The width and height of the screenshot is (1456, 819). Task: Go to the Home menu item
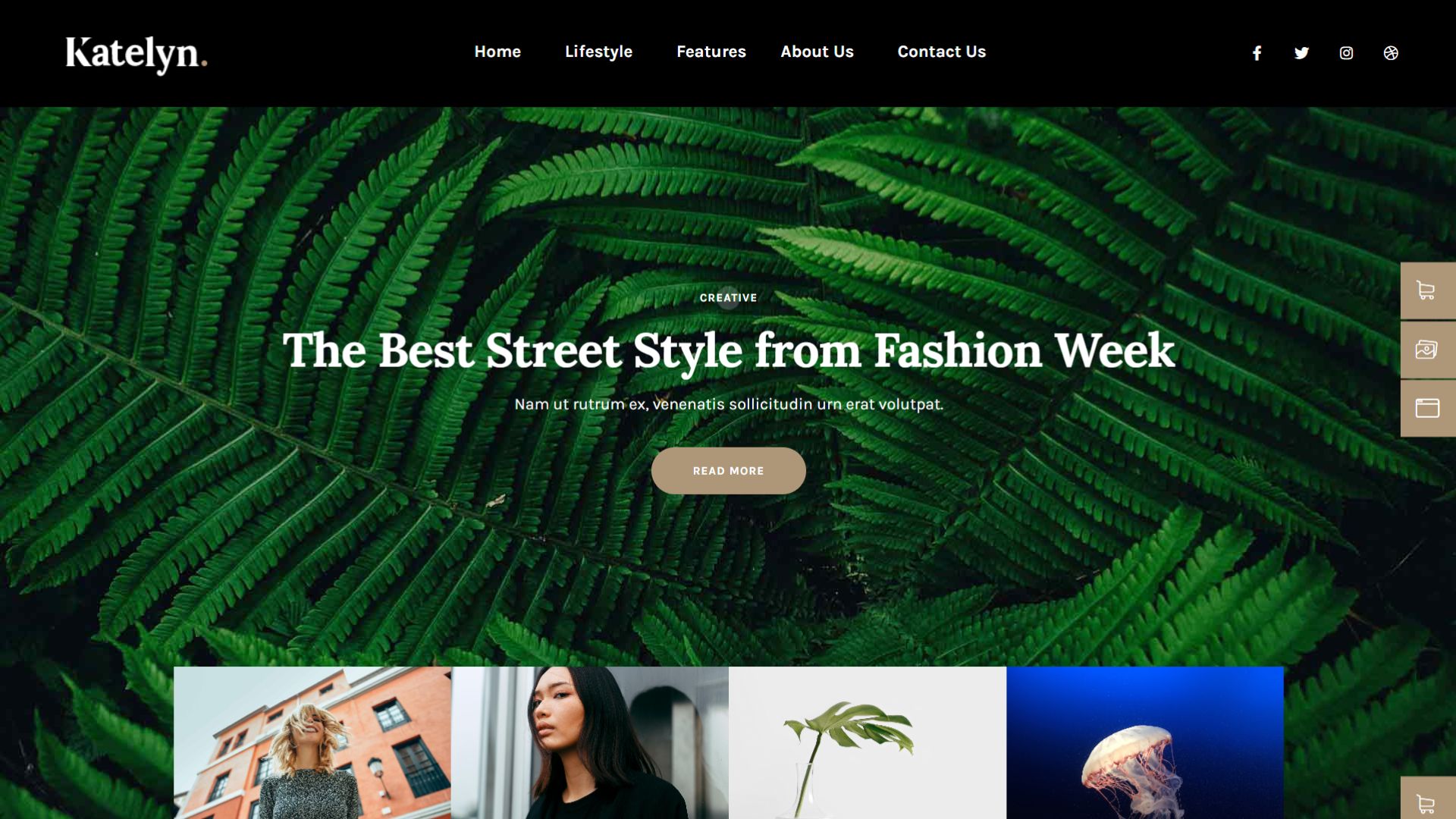(497, 52)
